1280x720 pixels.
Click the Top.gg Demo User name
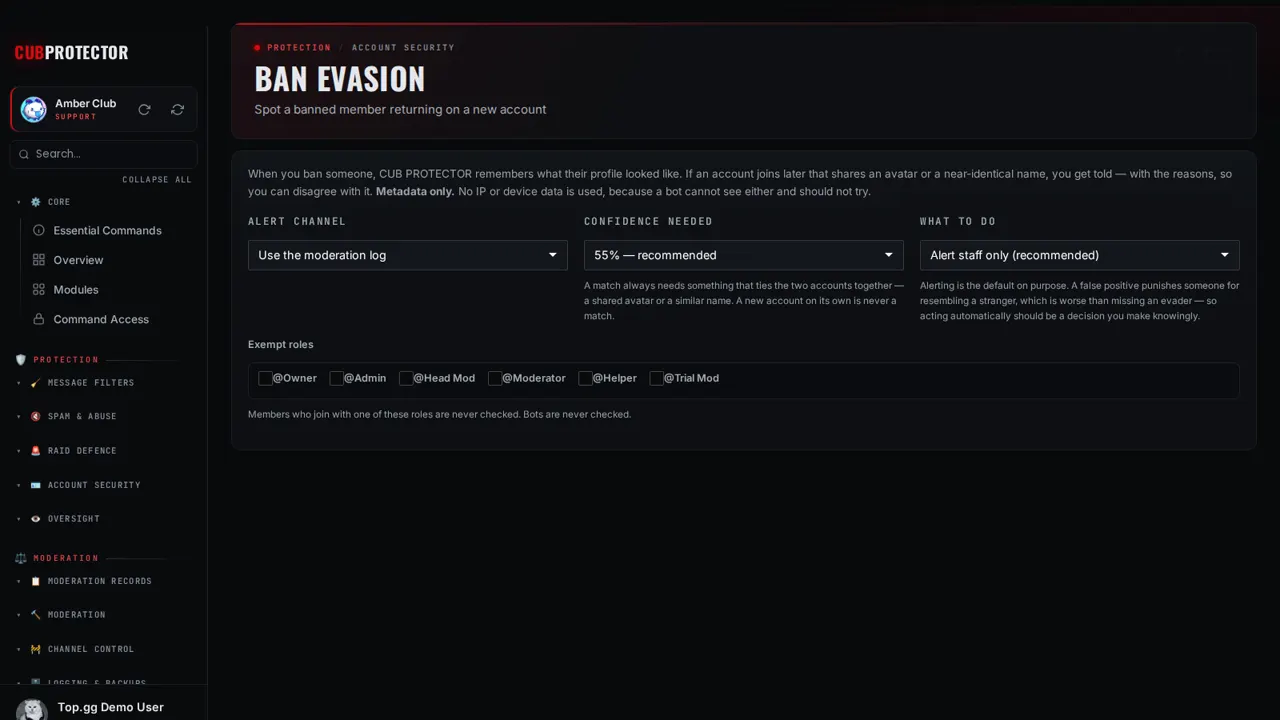tap(111, 707)
